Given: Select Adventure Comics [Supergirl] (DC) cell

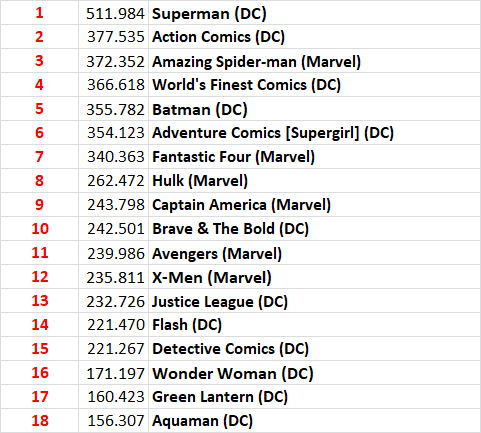Looking at the screenshot, I should 314,133.
